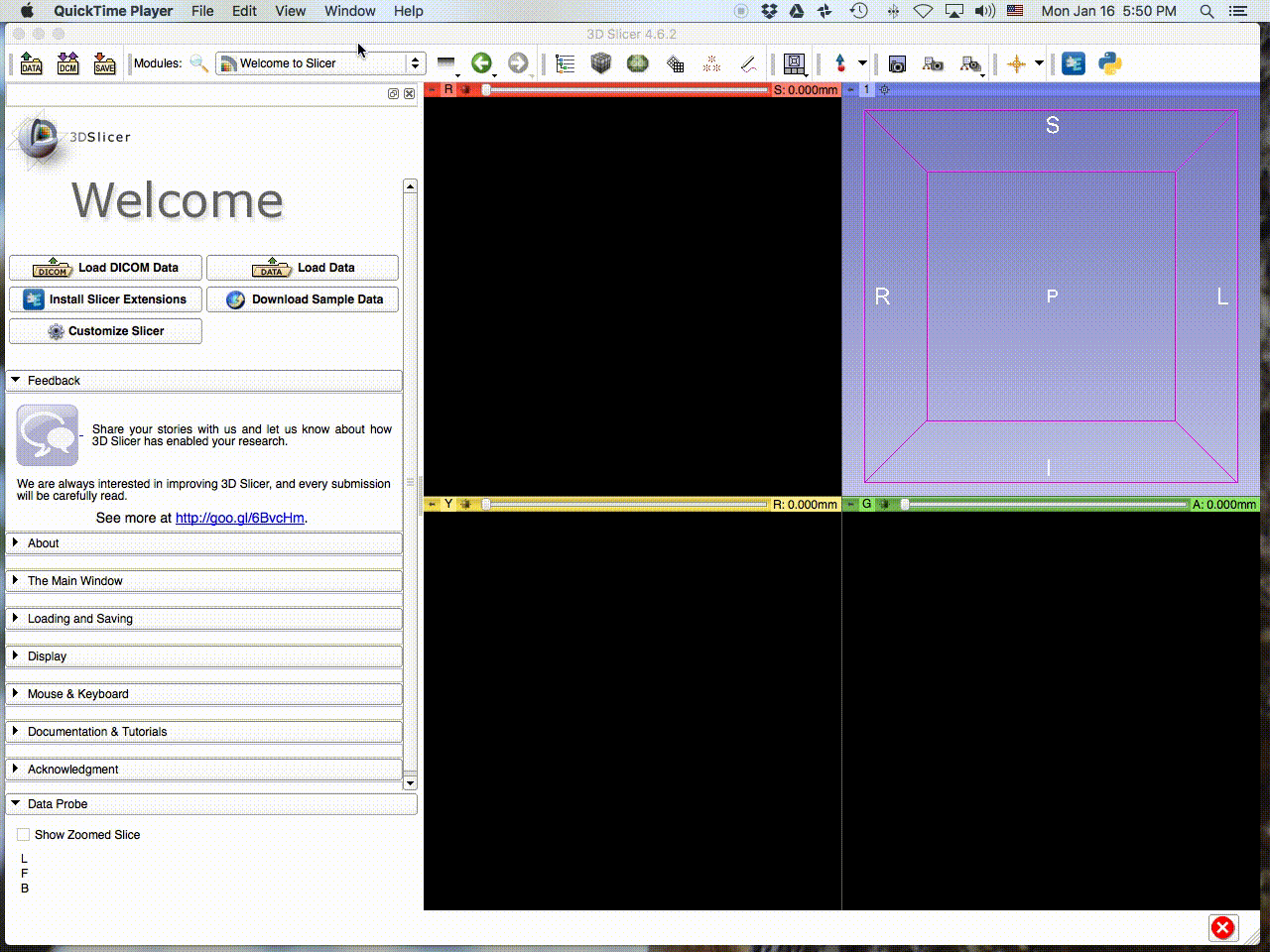Open the view layout selector icon
Viewport: 1270px width, 952px height.
pos(794,63)
